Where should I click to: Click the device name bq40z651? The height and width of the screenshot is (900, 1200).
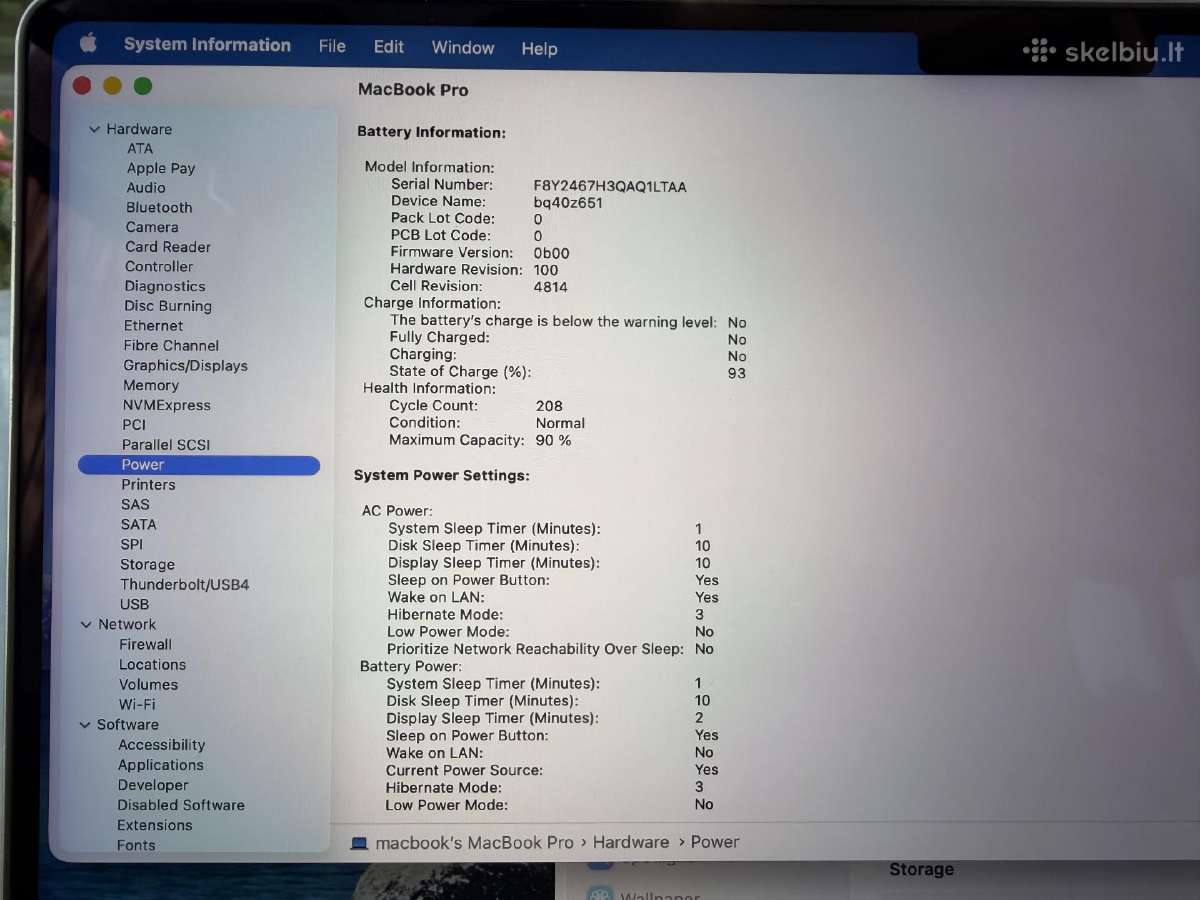568,203
